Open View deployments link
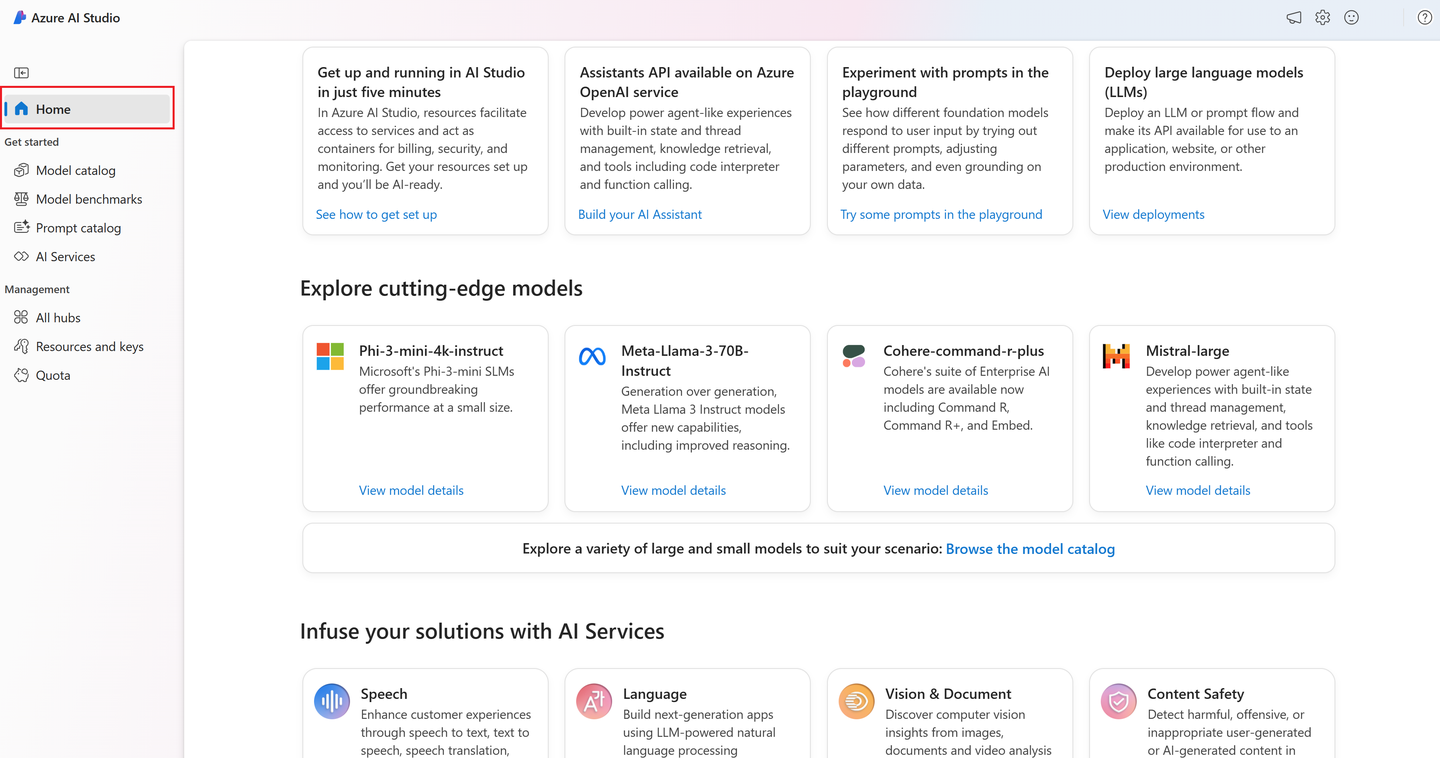The image size is (1440, 758). [x=1153, y=214]
